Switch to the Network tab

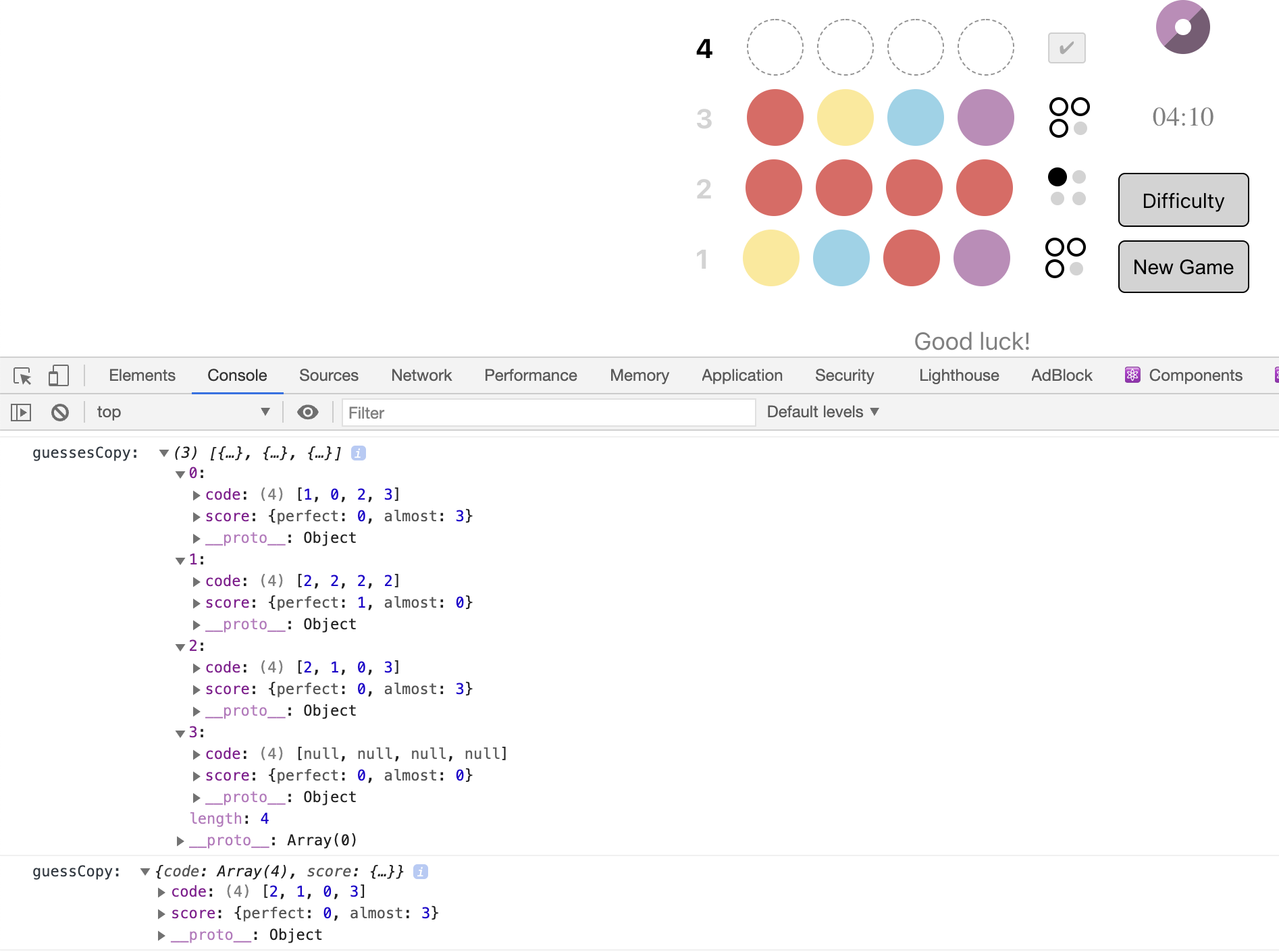pos(421,375)
